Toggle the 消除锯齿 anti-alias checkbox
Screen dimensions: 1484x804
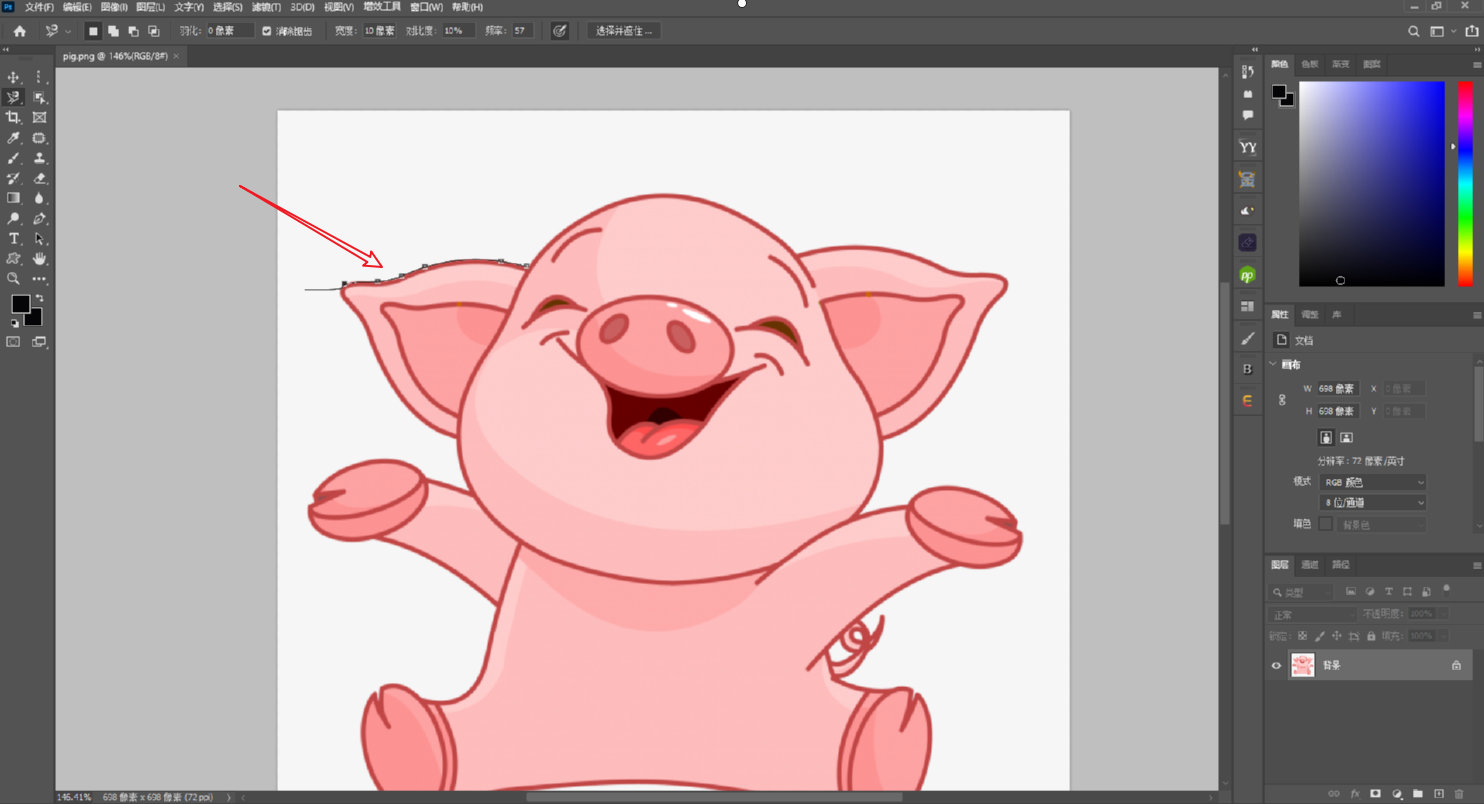tap(266, 31)
